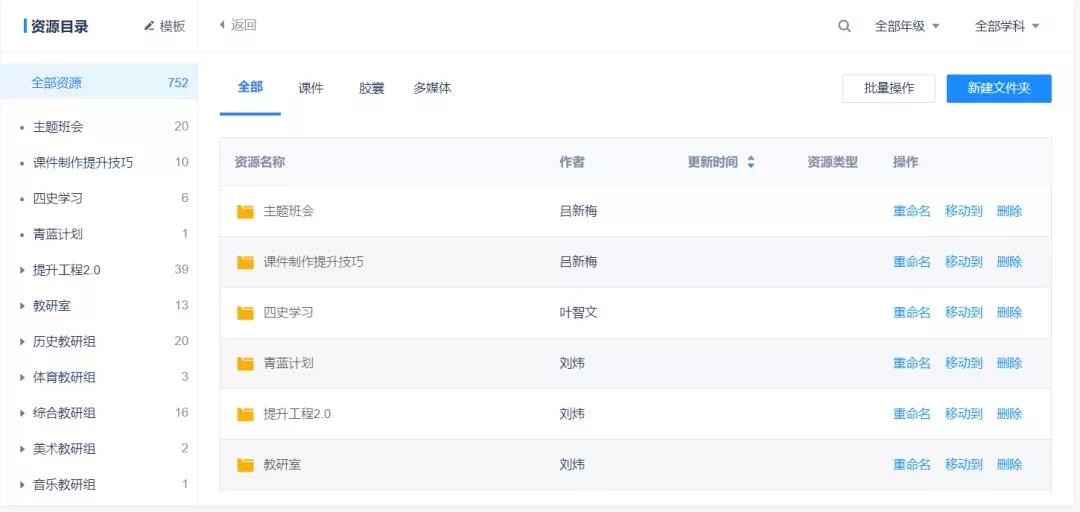Click the folder icon for 青蓝计划
Screen dimensions: 1080x512
[245, 363]
